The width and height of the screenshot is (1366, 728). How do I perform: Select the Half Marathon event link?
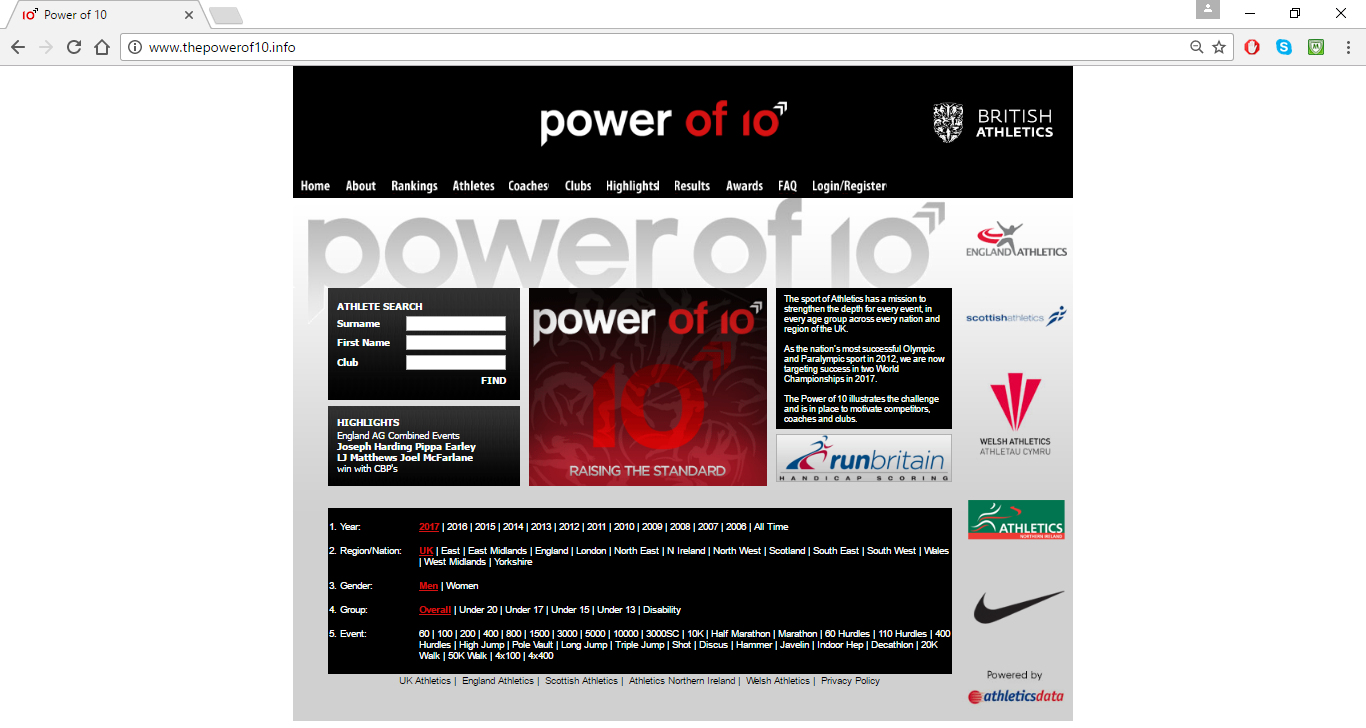tap(741, 634)
